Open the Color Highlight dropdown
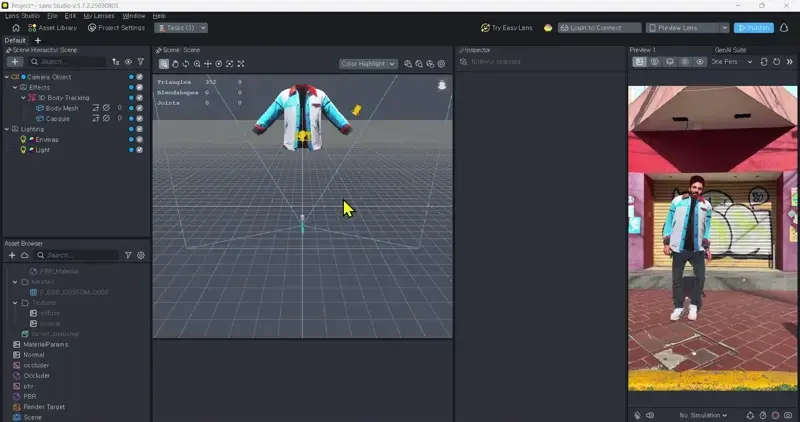Screen dimensions: 800x422 click(x=367, y=64)
